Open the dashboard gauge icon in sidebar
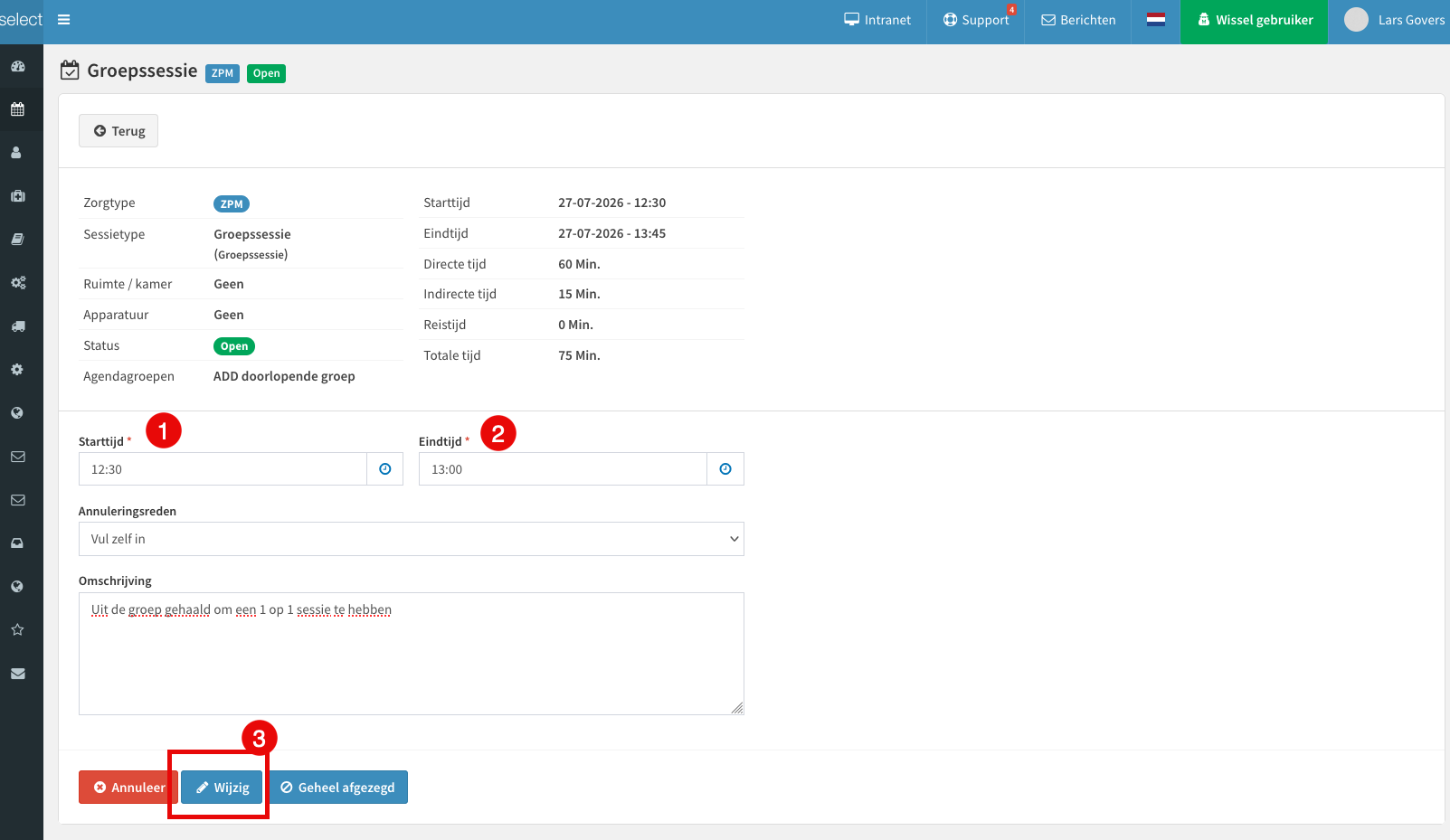 tap(17, 66)
